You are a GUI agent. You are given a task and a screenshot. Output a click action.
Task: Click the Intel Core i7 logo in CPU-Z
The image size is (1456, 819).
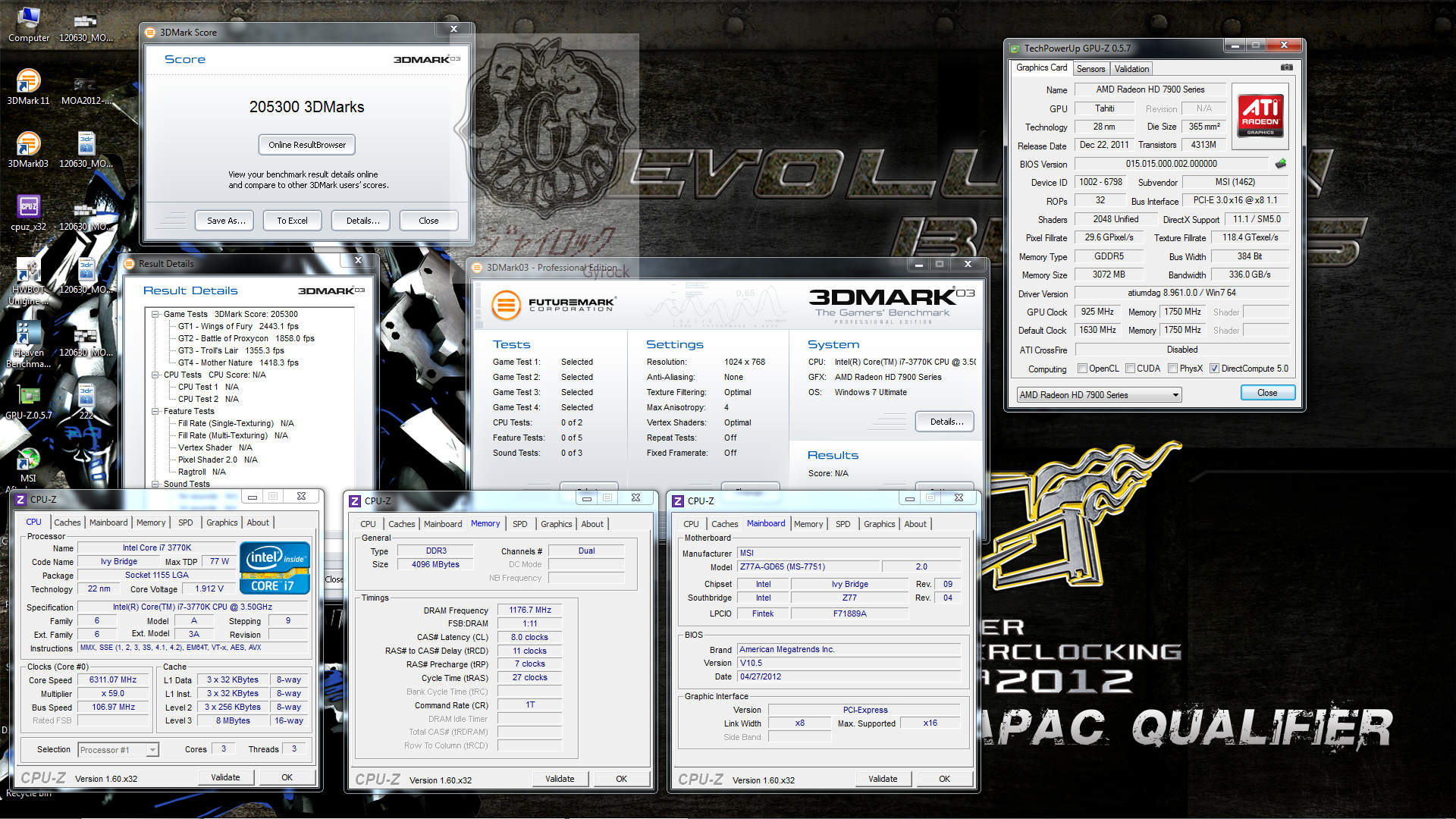[x=275, y=567]
